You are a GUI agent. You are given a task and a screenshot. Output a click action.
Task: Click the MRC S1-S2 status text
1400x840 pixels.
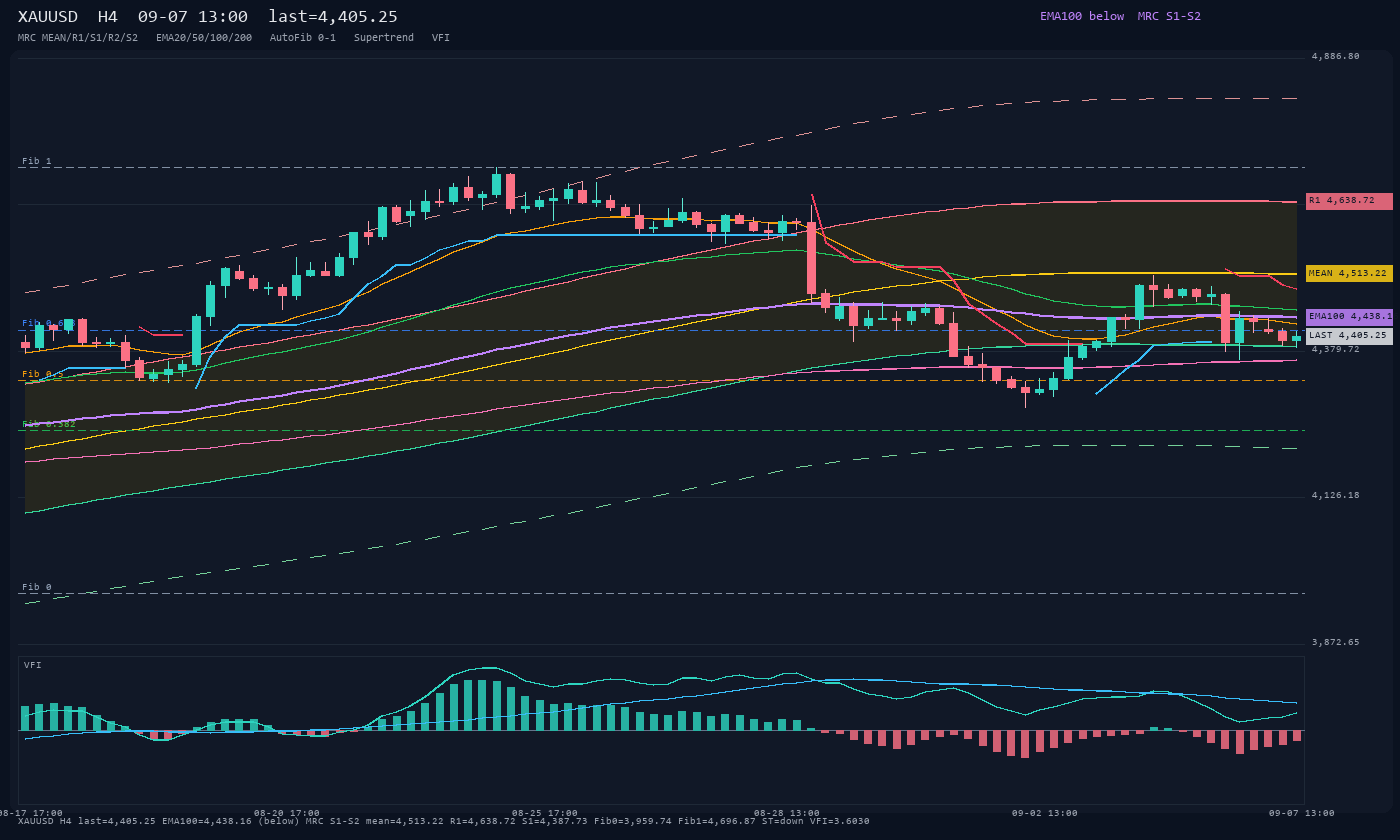[1169, 16]
